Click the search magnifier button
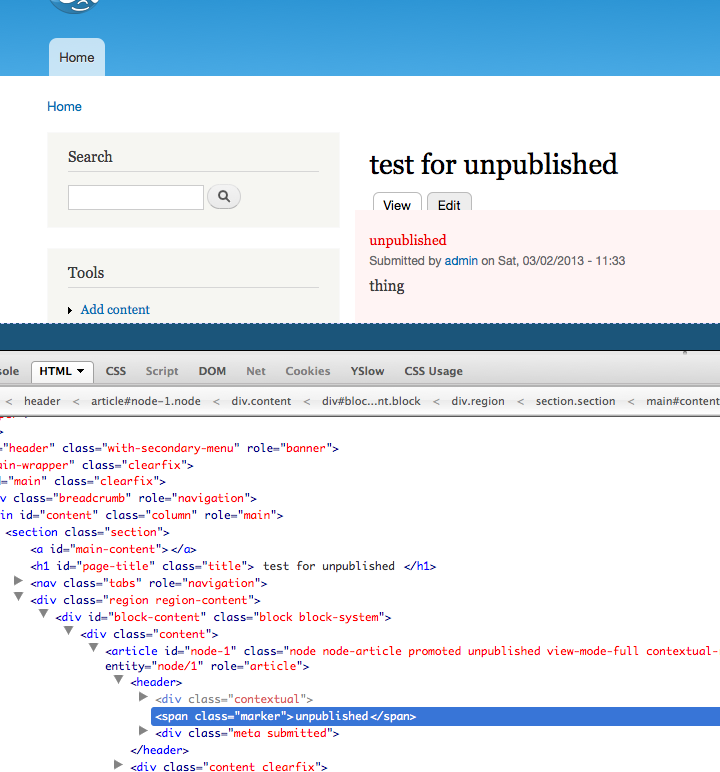 (x=224, y=197)
